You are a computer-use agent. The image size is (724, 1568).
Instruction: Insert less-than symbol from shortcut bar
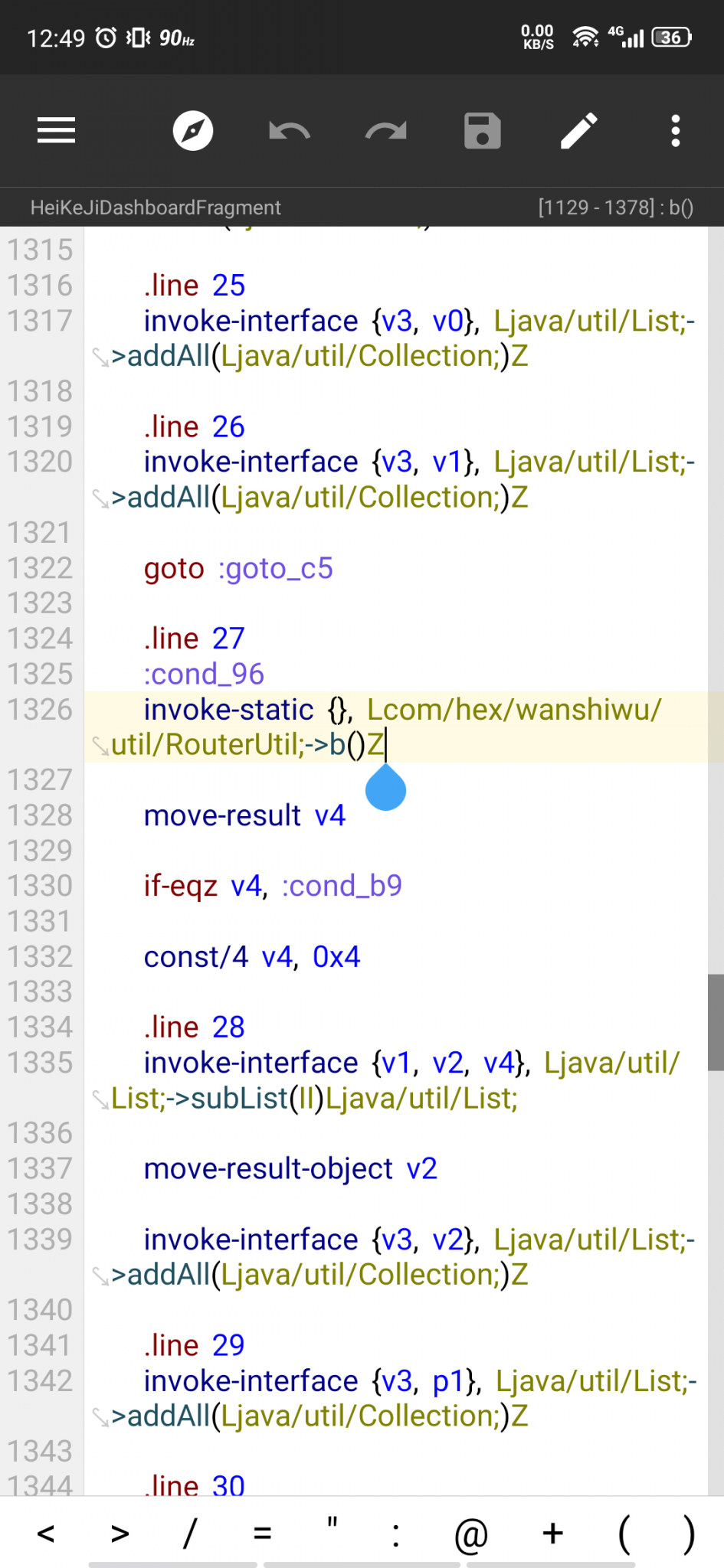click(x=46, y=1534)
